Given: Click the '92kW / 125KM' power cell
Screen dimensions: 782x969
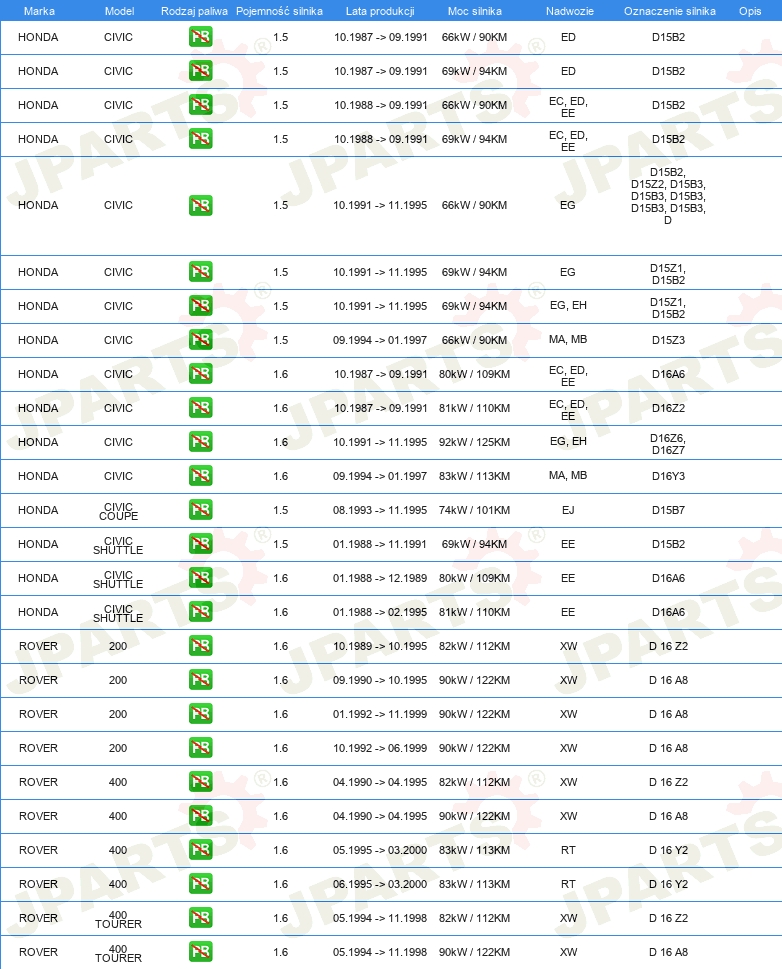Looking at the screenshot, I should (475, 442).
